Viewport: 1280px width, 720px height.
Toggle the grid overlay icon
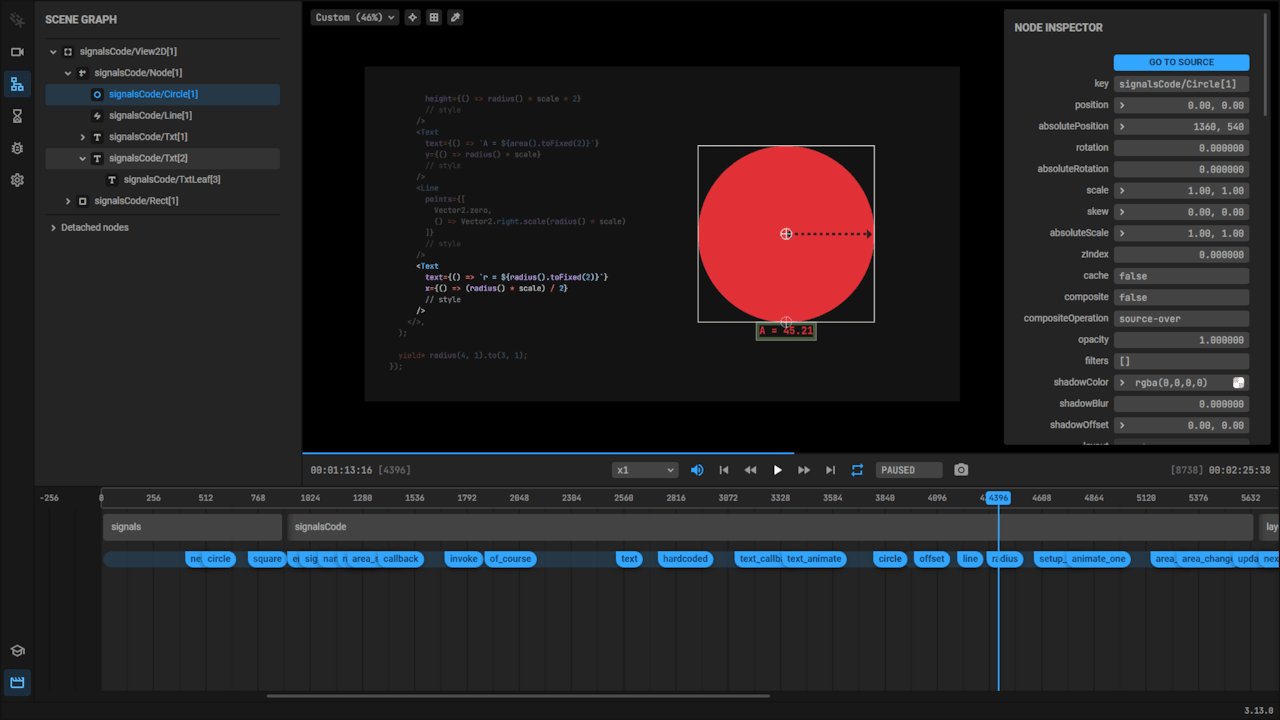[434, 17]
